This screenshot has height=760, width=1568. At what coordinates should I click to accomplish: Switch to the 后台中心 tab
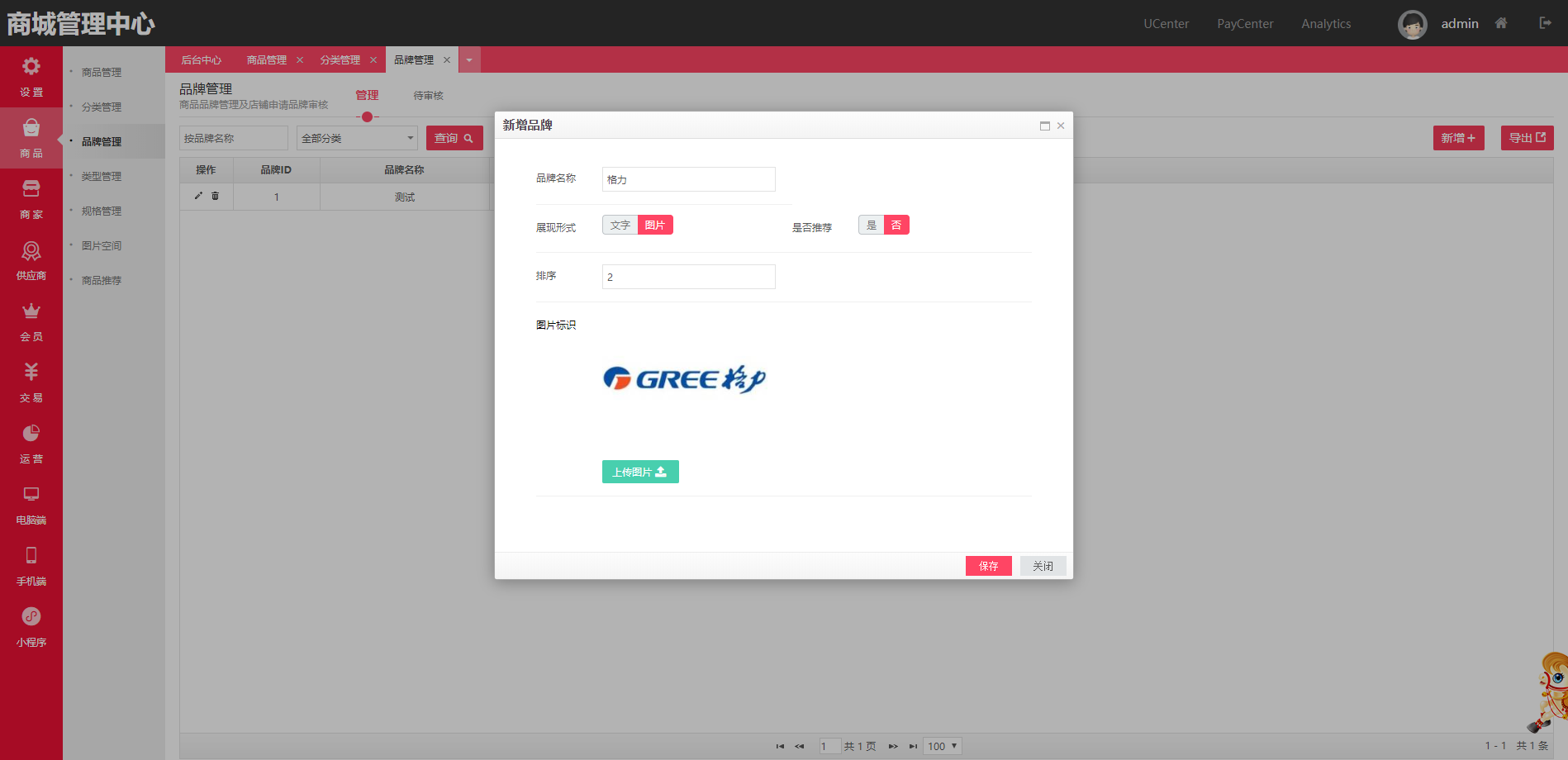pos(202,59)
